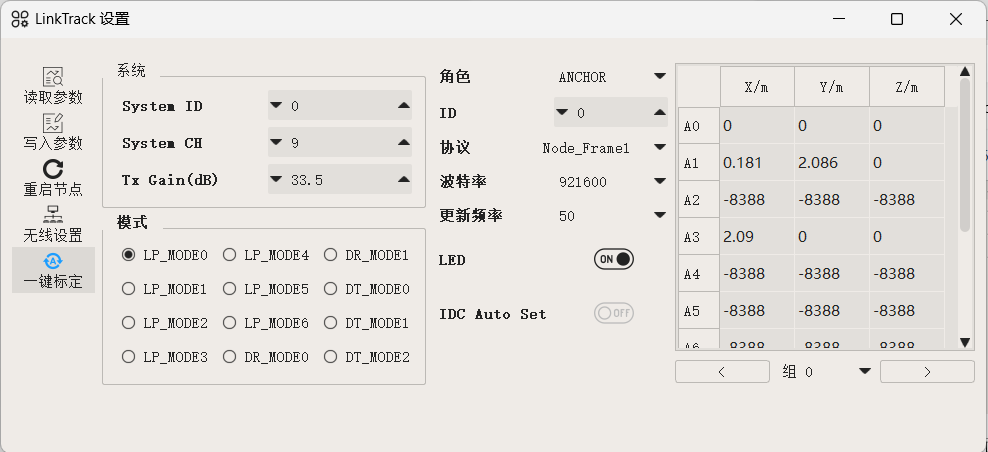
Task: Open the 角色 ANCHOR role dropdown
Action: (x=659, y=76)
